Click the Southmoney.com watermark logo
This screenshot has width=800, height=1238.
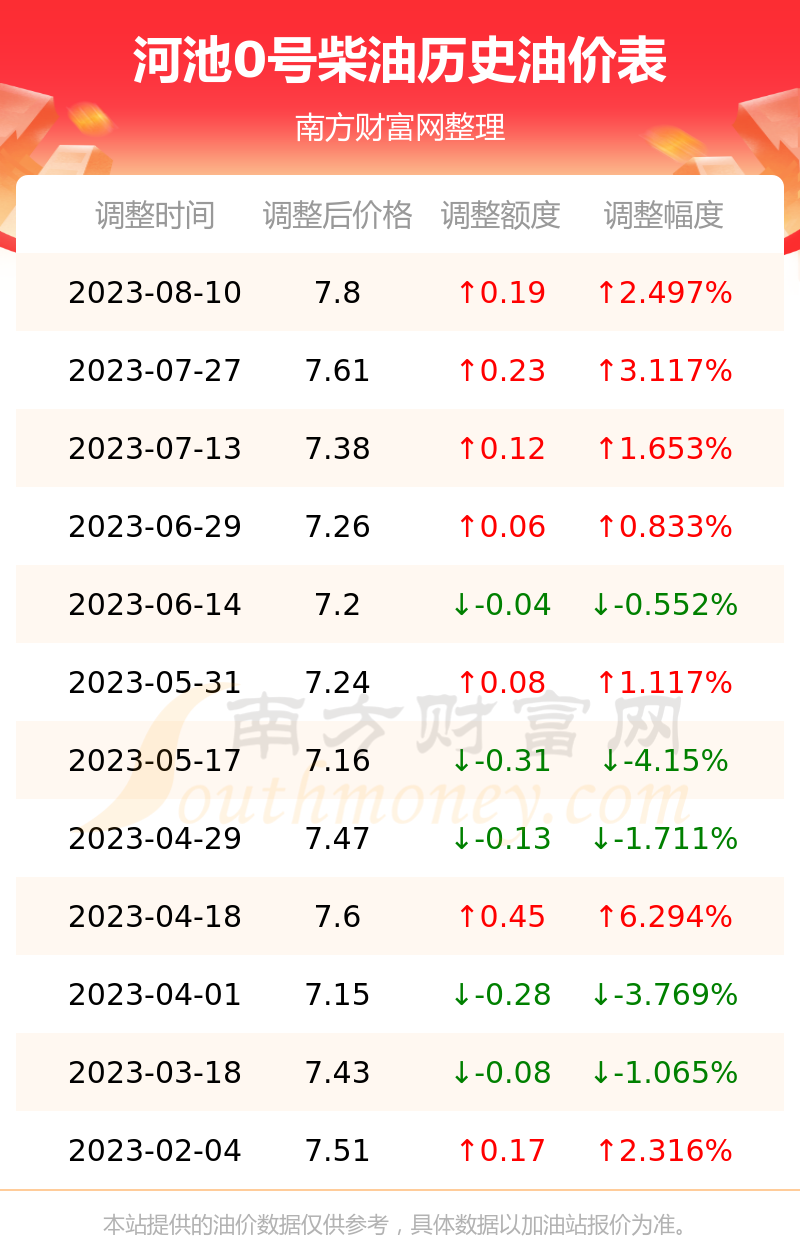tap(400, 760)
